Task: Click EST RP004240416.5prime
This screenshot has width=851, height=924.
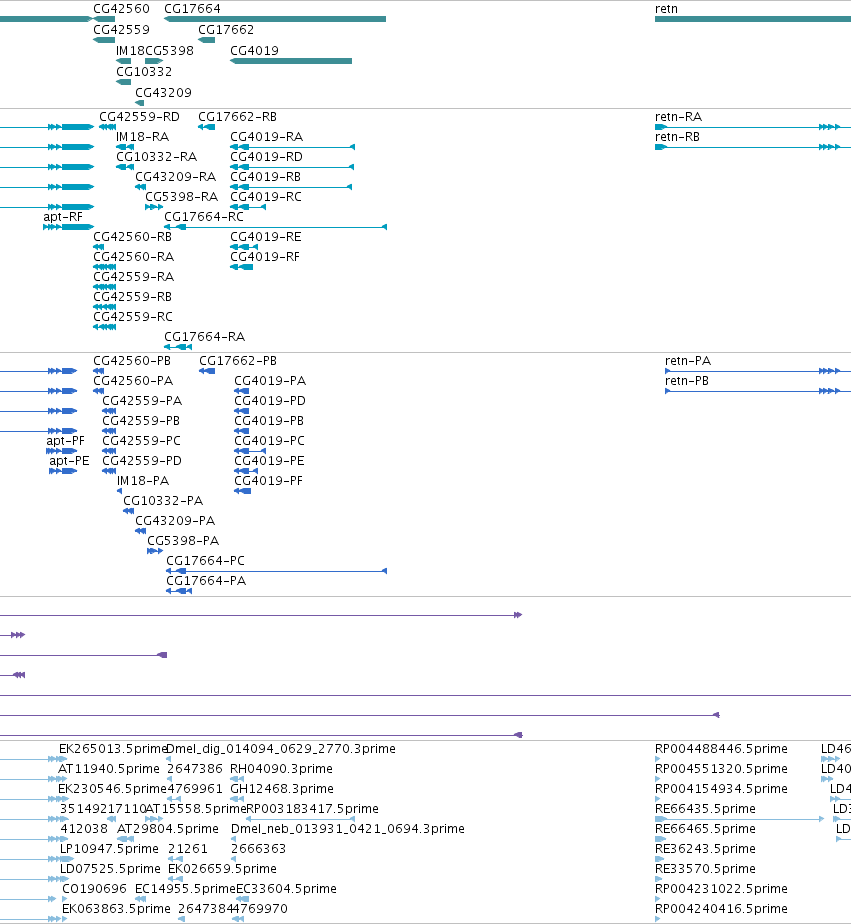Action: click(x=721, y=909)
